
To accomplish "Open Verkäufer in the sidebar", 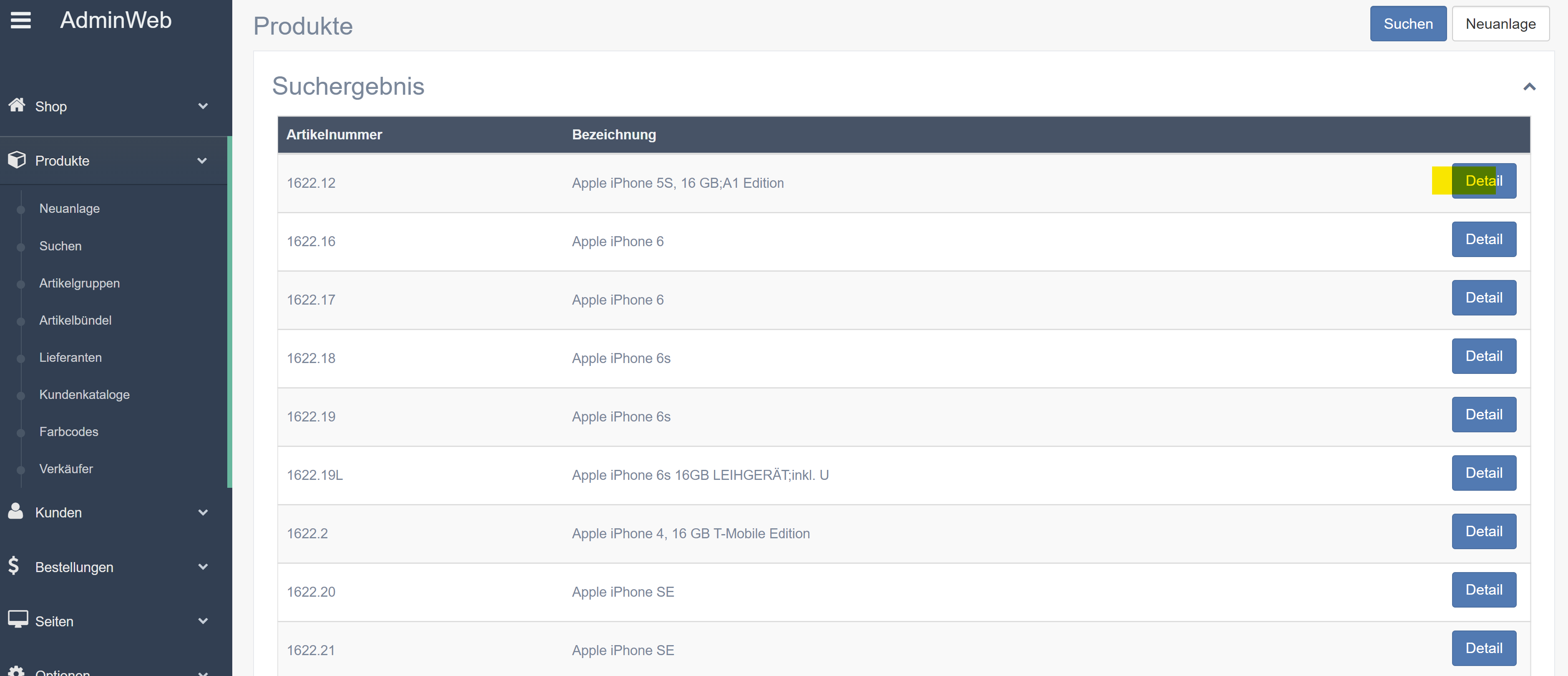I will [66, 469].
